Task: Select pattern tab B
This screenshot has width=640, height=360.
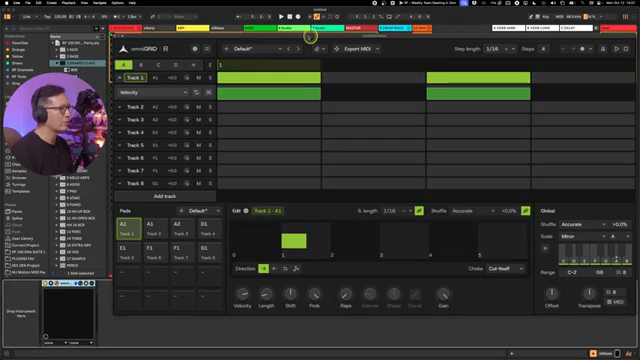Action: (x=141, y=65)
